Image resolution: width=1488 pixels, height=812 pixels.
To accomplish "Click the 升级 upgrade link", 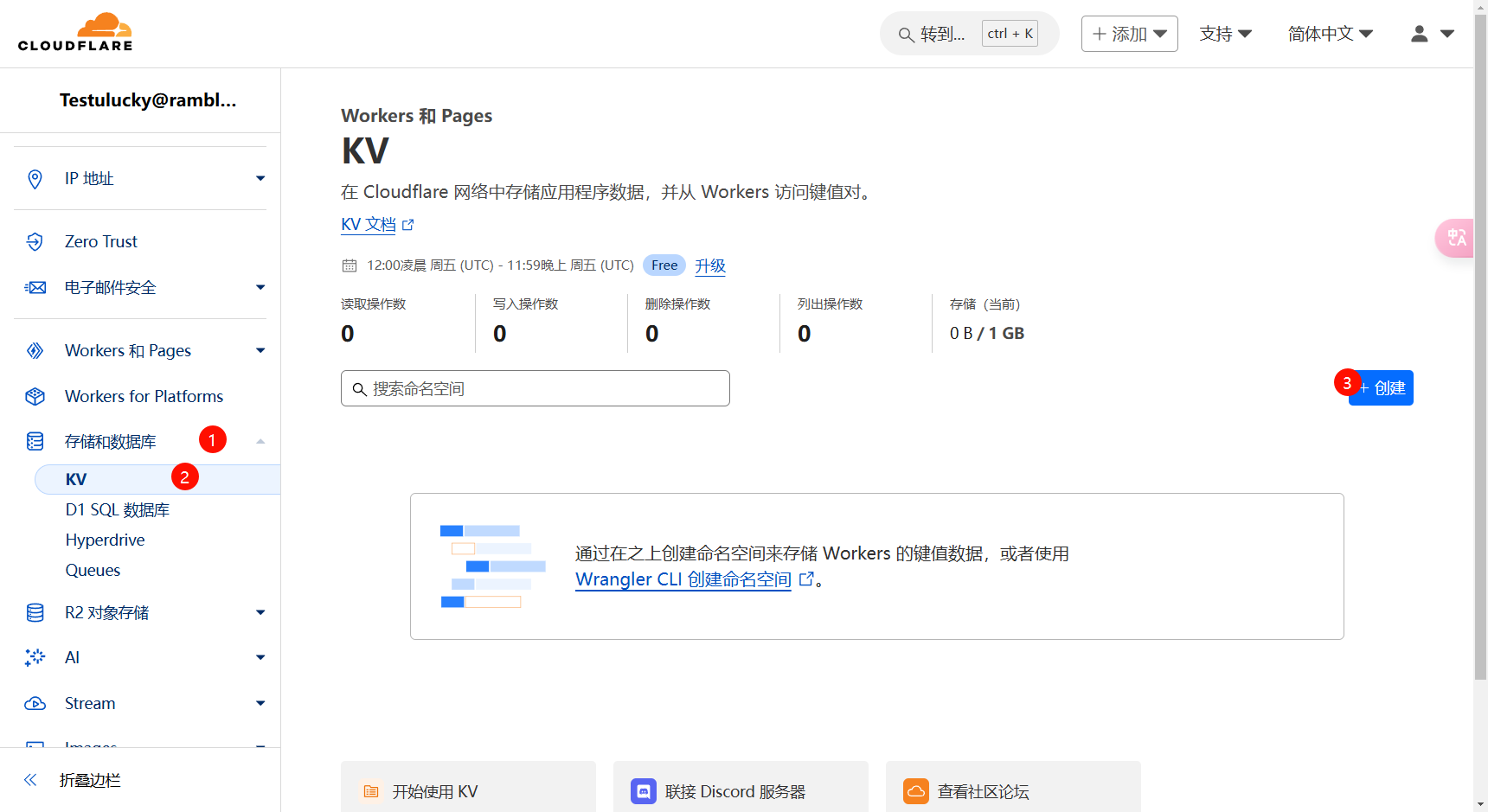I will click(x=710, y=265).
